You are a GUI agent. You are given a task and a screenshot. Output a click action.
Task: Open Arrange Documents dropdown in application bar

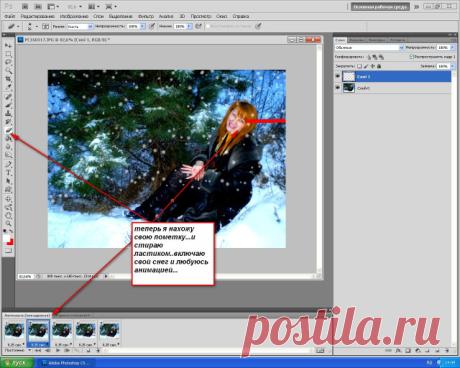point(94,6)
